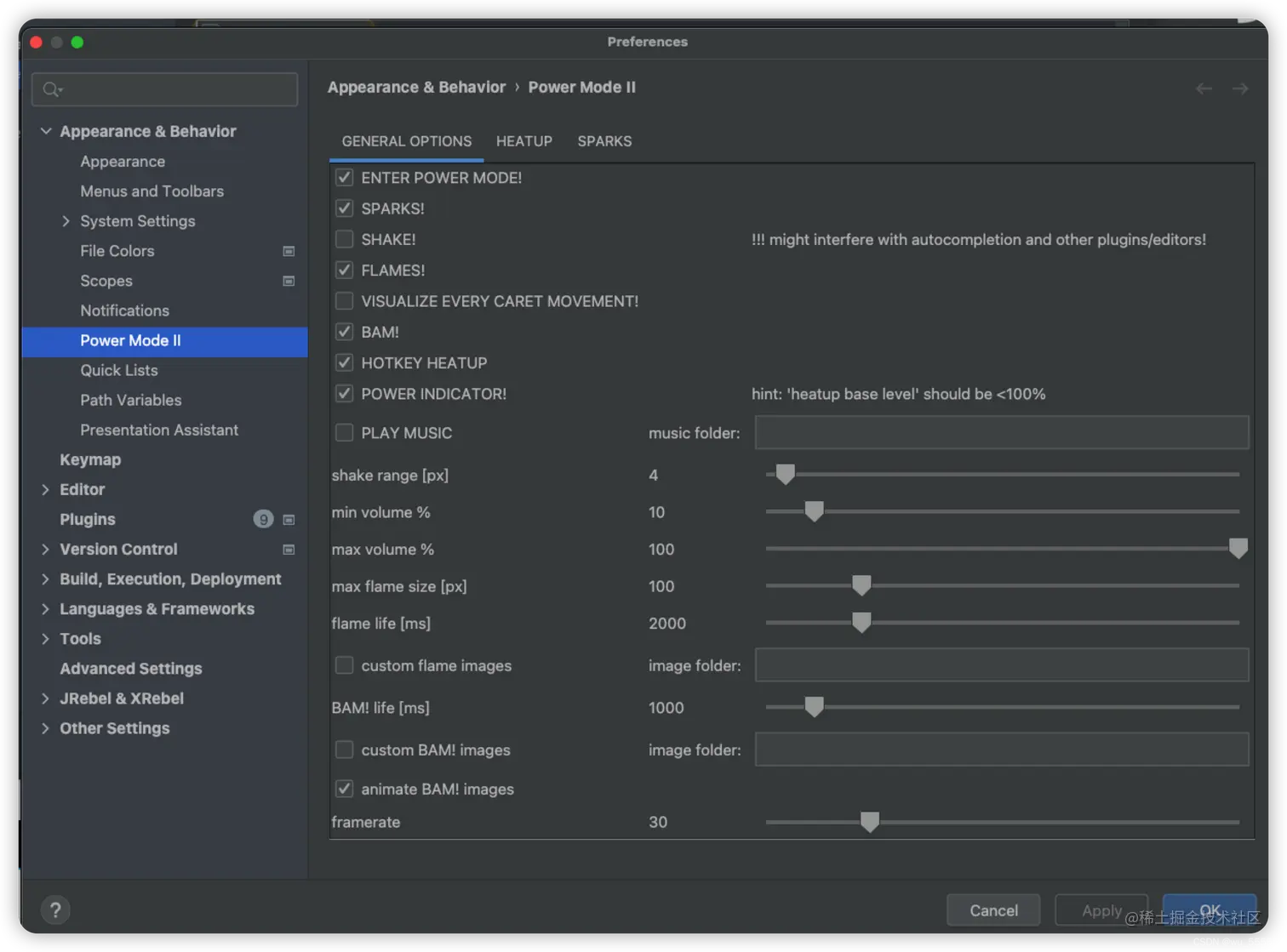The height and width of the screenshot is (952, 1287).
Task: Disable the POWER INDICATOR! checkbox
Action: pyautogui.click(x=345, y=394)
